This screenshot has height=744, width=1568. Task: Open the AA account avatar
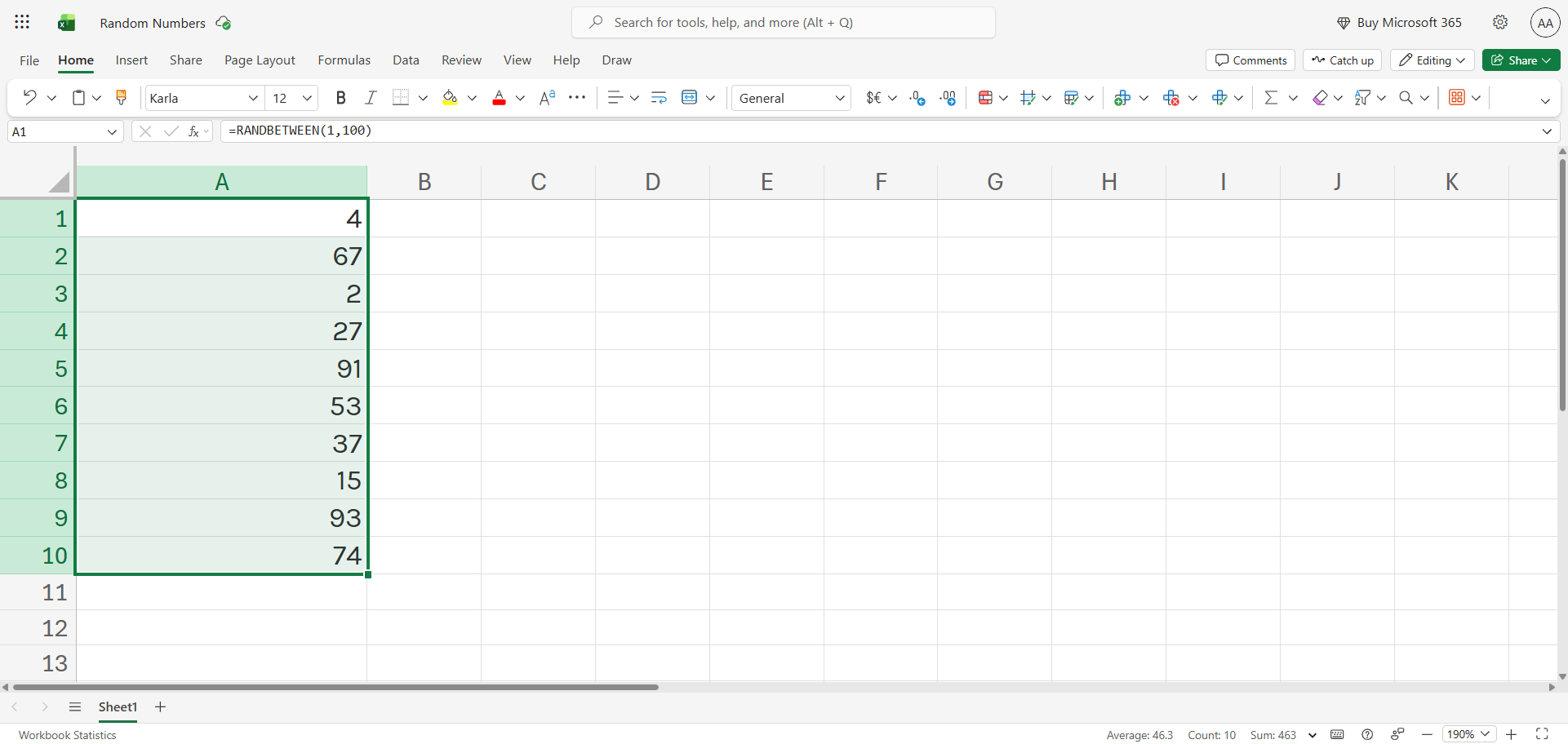[1545, 23]
